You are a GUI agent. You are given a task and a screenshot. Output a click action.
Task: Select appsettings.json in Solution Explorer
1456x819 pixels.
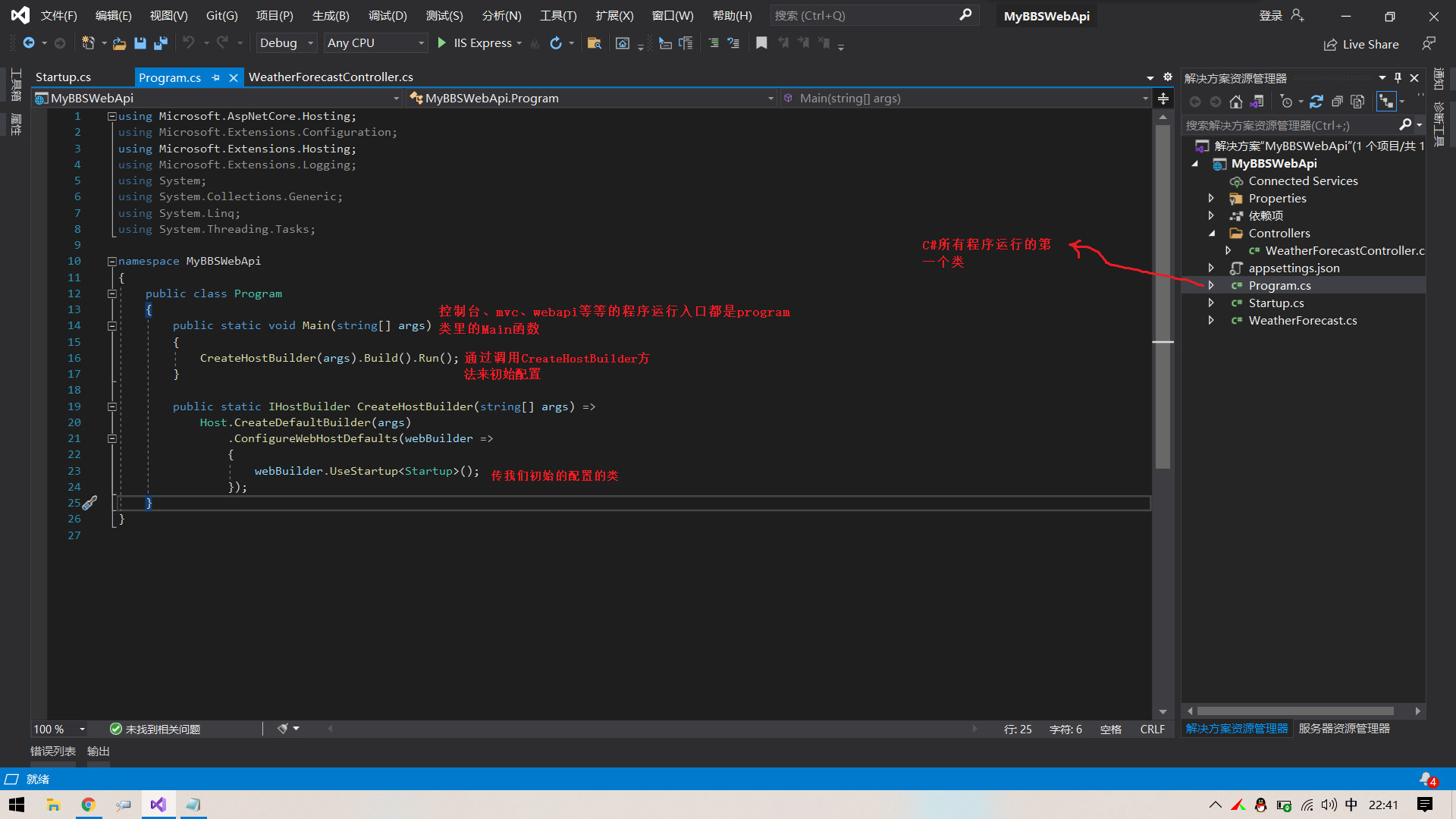1294,268
